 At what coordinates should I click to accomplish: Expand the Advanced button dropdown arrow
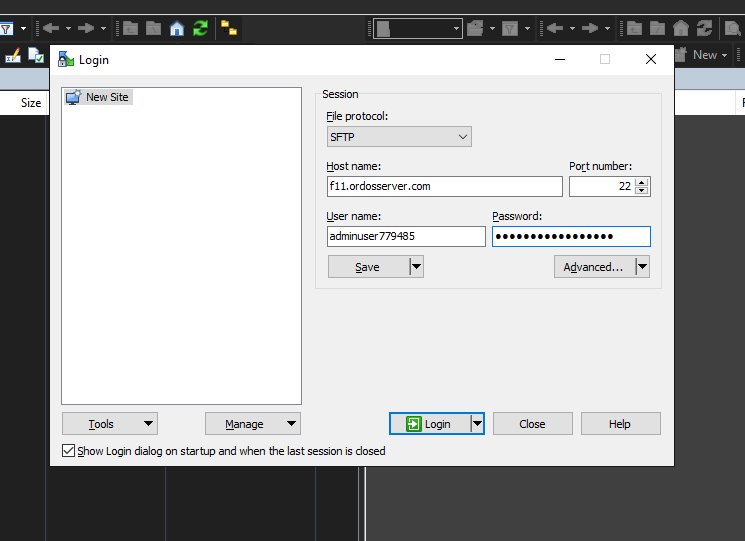point(642,267)
